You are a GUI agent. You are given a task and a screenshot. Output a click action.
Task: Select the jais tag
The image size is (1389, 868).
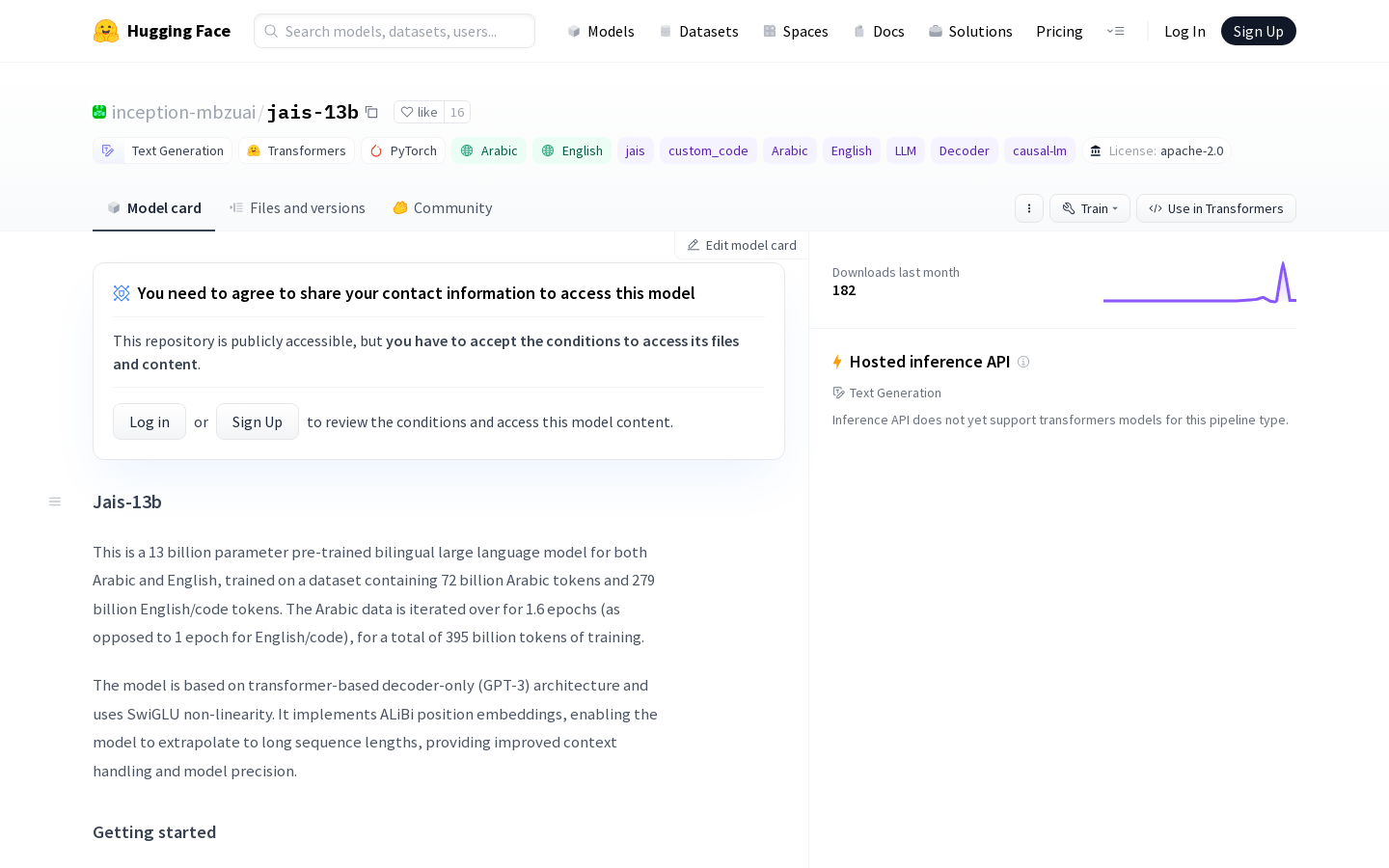[x=636, y=150]
